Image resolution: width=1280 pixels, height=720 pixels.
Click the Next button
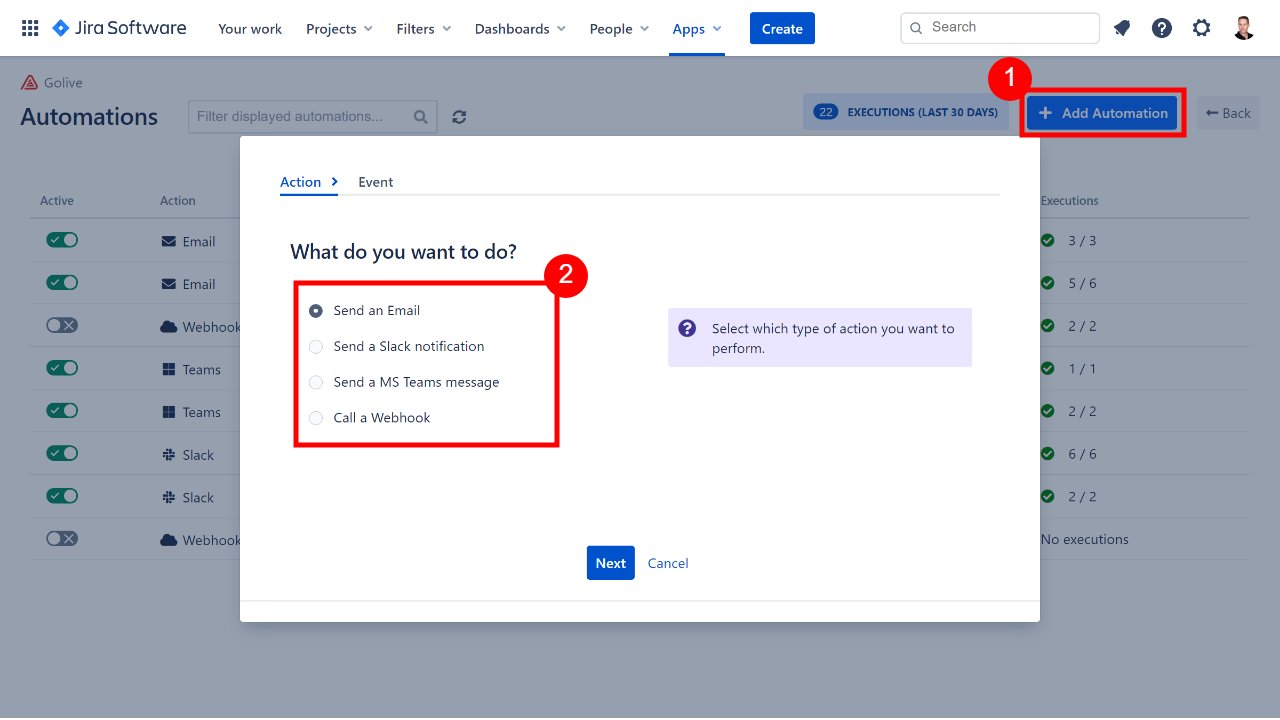(610, 563)
